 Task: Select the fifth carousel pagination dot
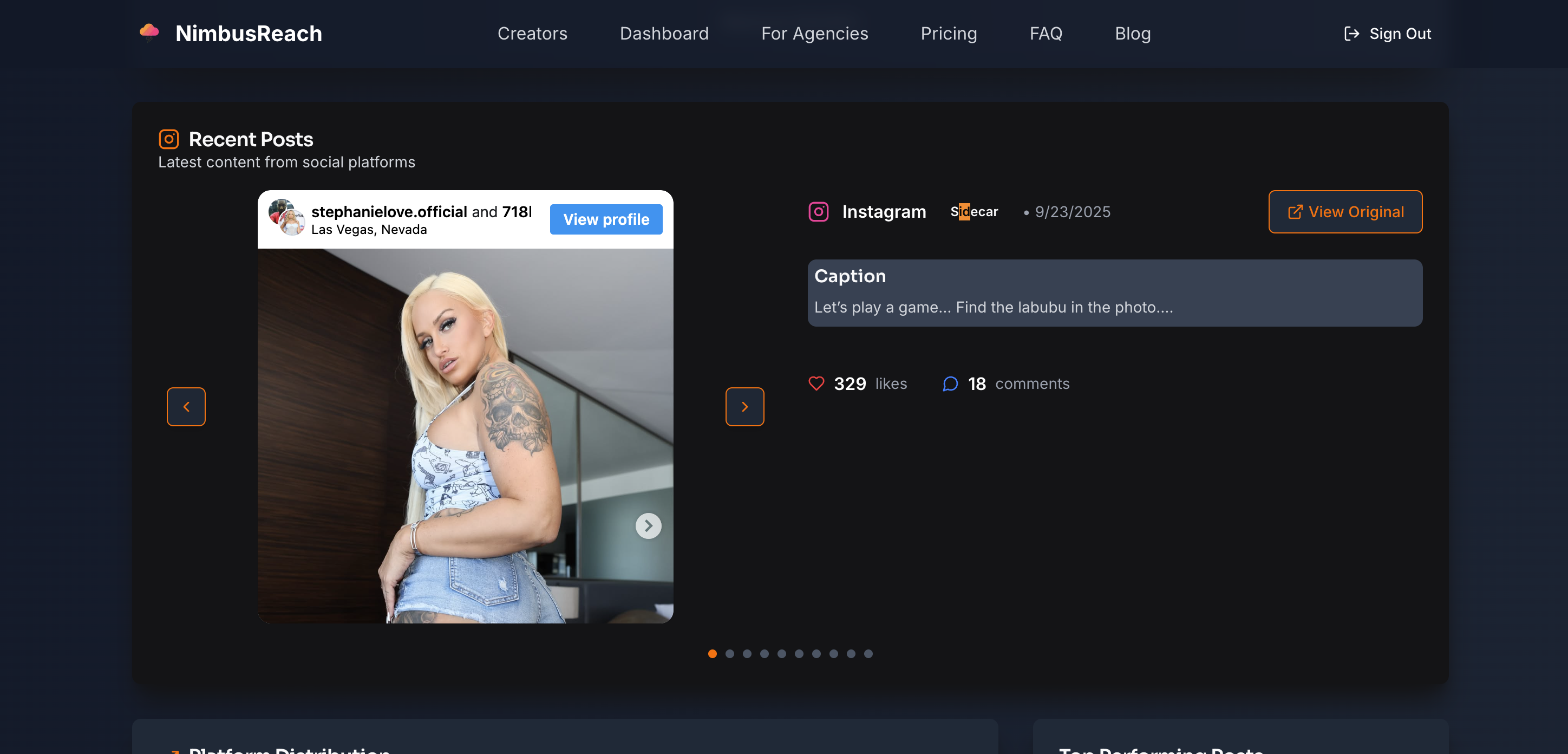tap(782, 653)
